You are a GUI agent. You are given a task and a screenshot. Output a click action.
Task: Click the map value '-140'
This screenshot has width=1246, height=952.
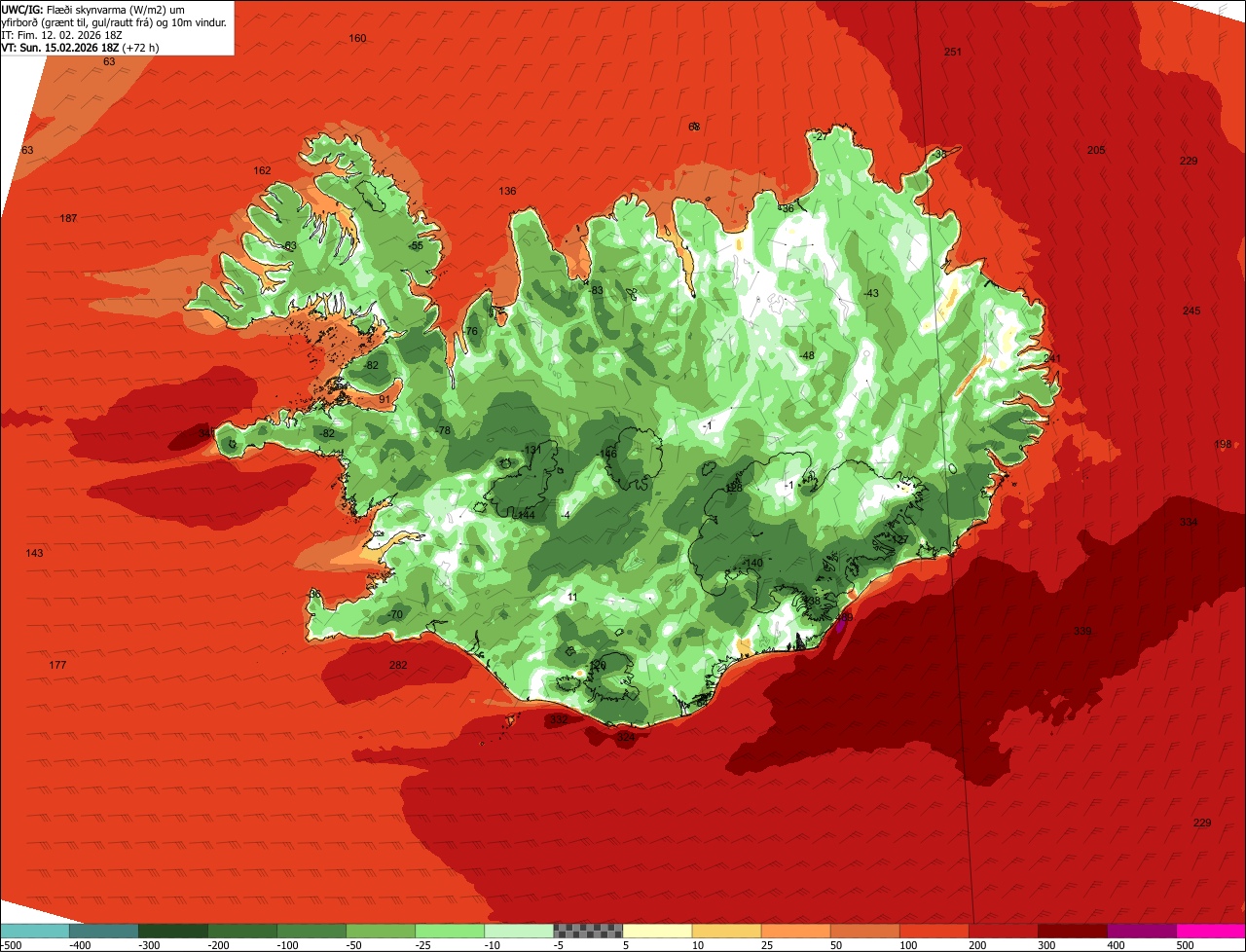tap(752, 563)
